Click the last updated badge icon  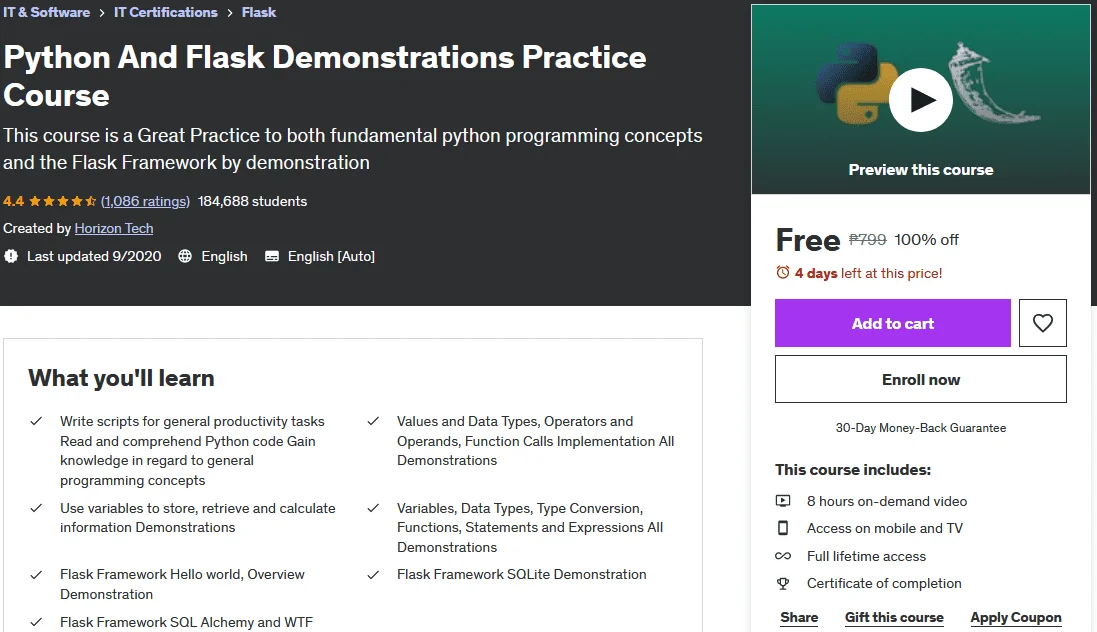click(x=10, y=256)
